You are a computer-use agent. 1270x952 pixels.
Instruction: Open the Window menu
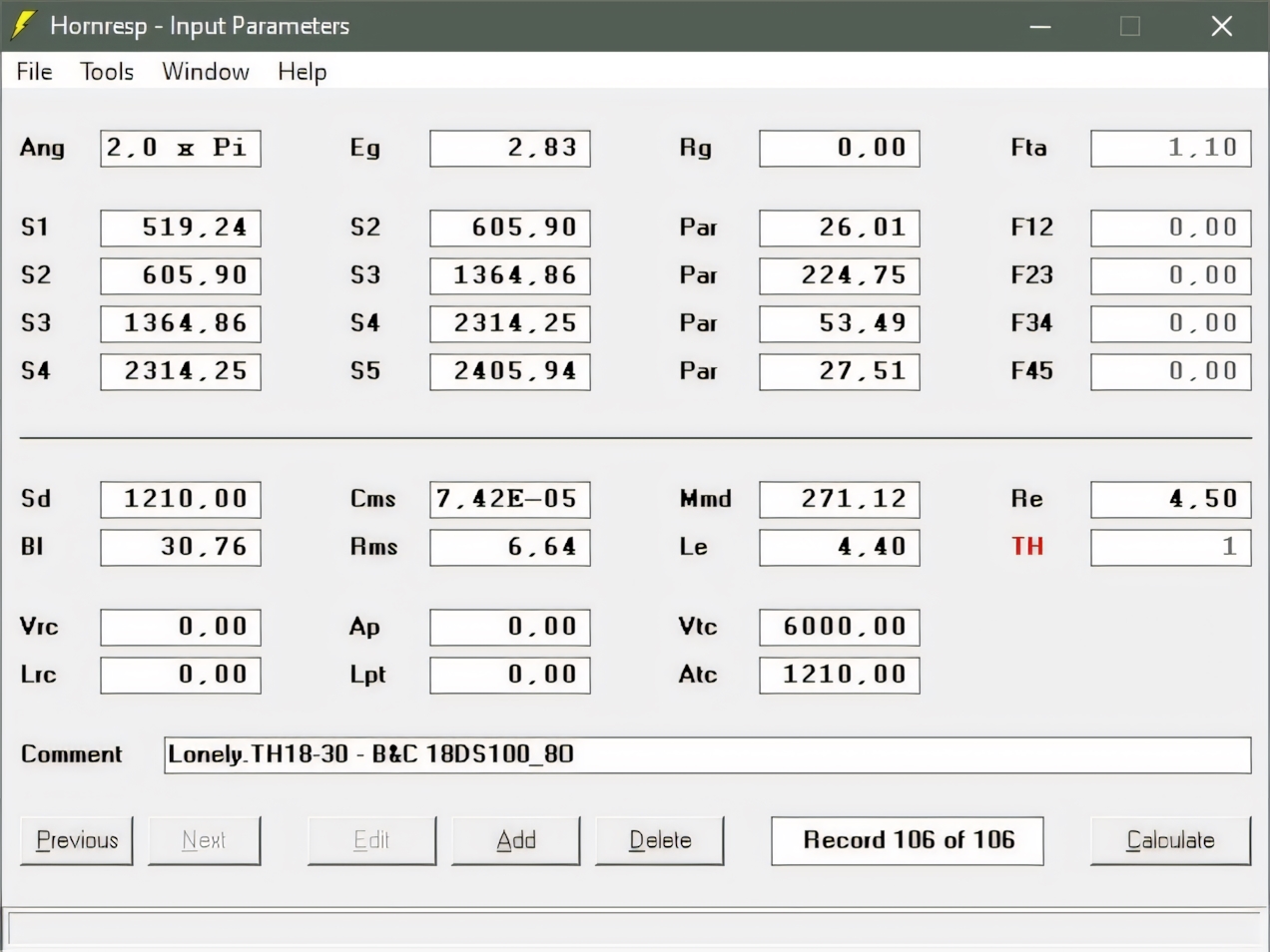pyautogui.click(x=206, y=72)
